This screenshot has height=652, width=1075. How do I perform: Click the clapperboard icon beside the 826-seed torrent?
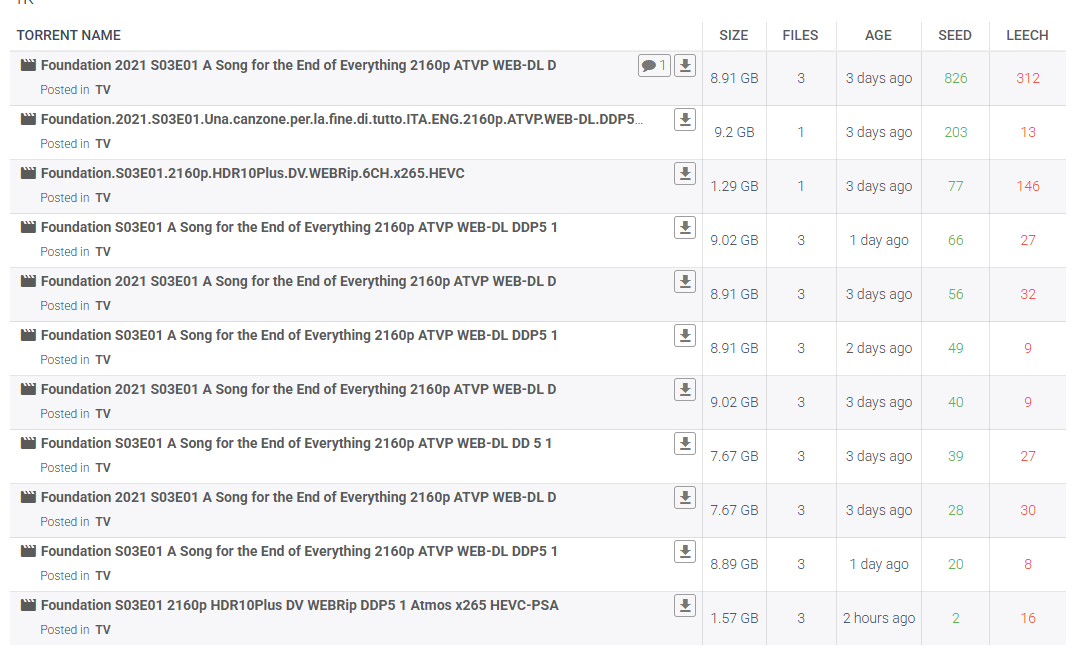point(28,65)
